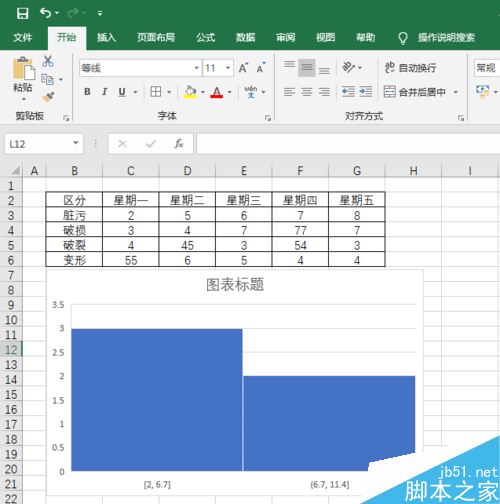Open the font size 11 dropdown
Image resolution: width=500 pixels, height=504 pixels.
click(228, 68)
